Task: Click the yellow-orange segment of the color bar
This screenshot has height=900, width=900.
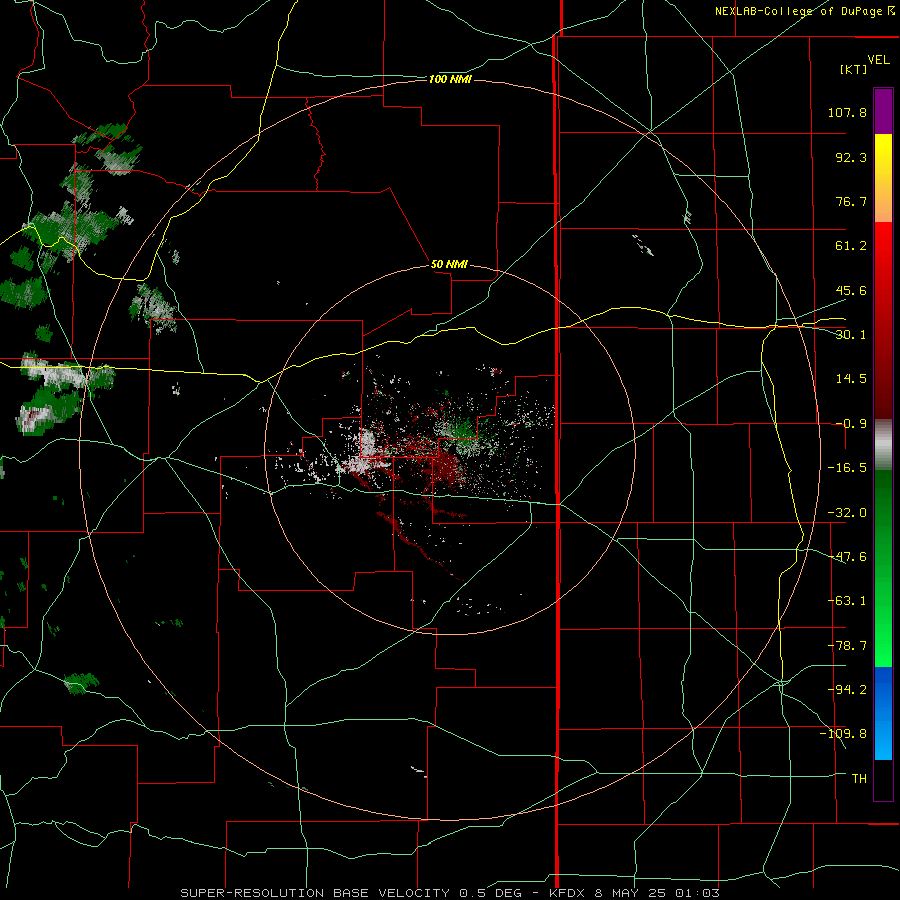Action: 883,178
